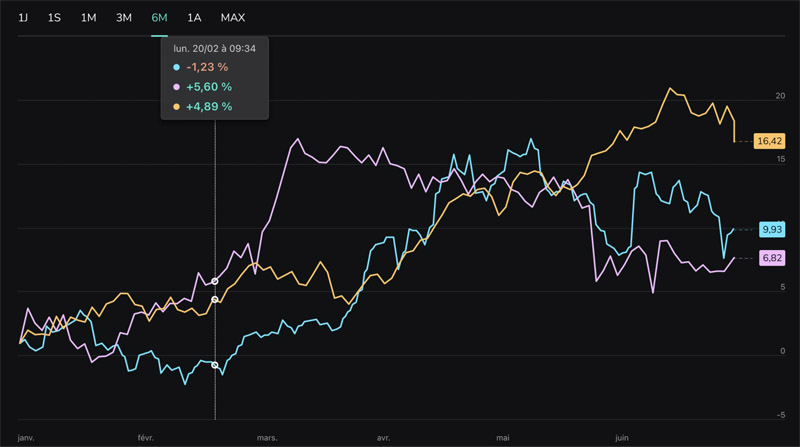This screenshot has width=800, height=447.
Task: Click the blue dot in tooltip
Action: pos(177,67)
